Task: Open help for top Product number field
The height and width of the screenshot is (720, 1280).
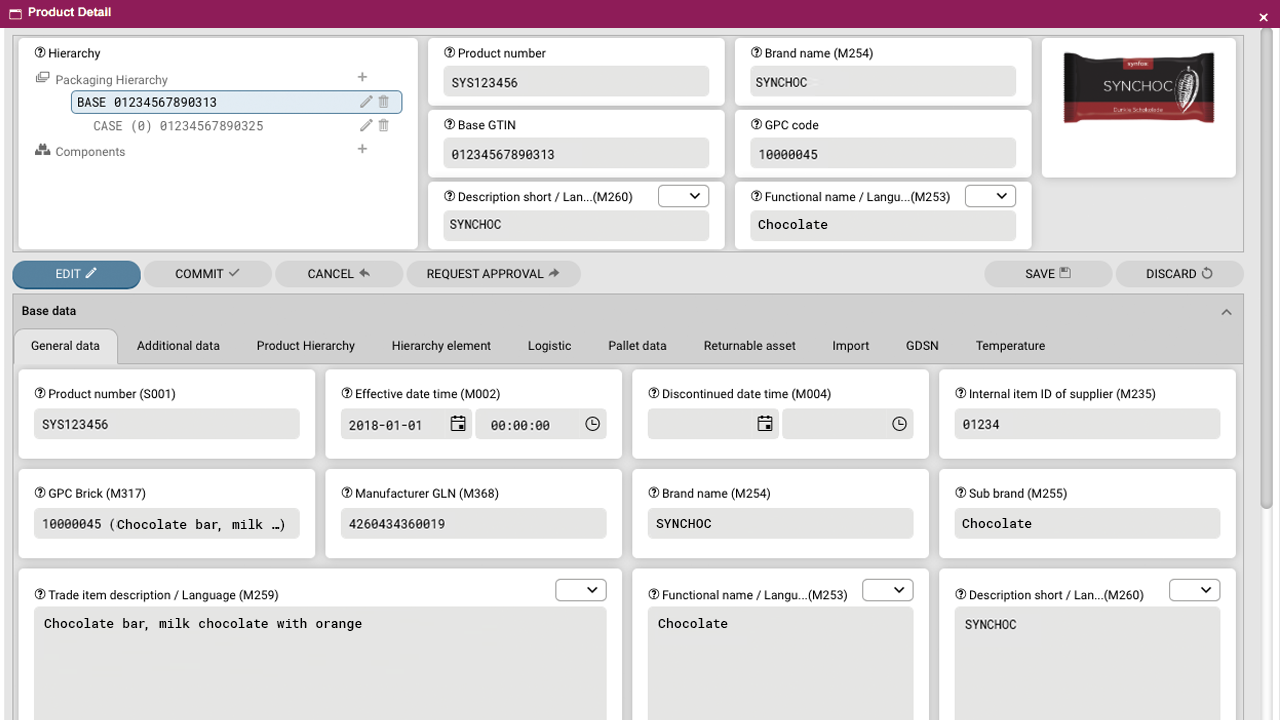Action: coord(450,53)
